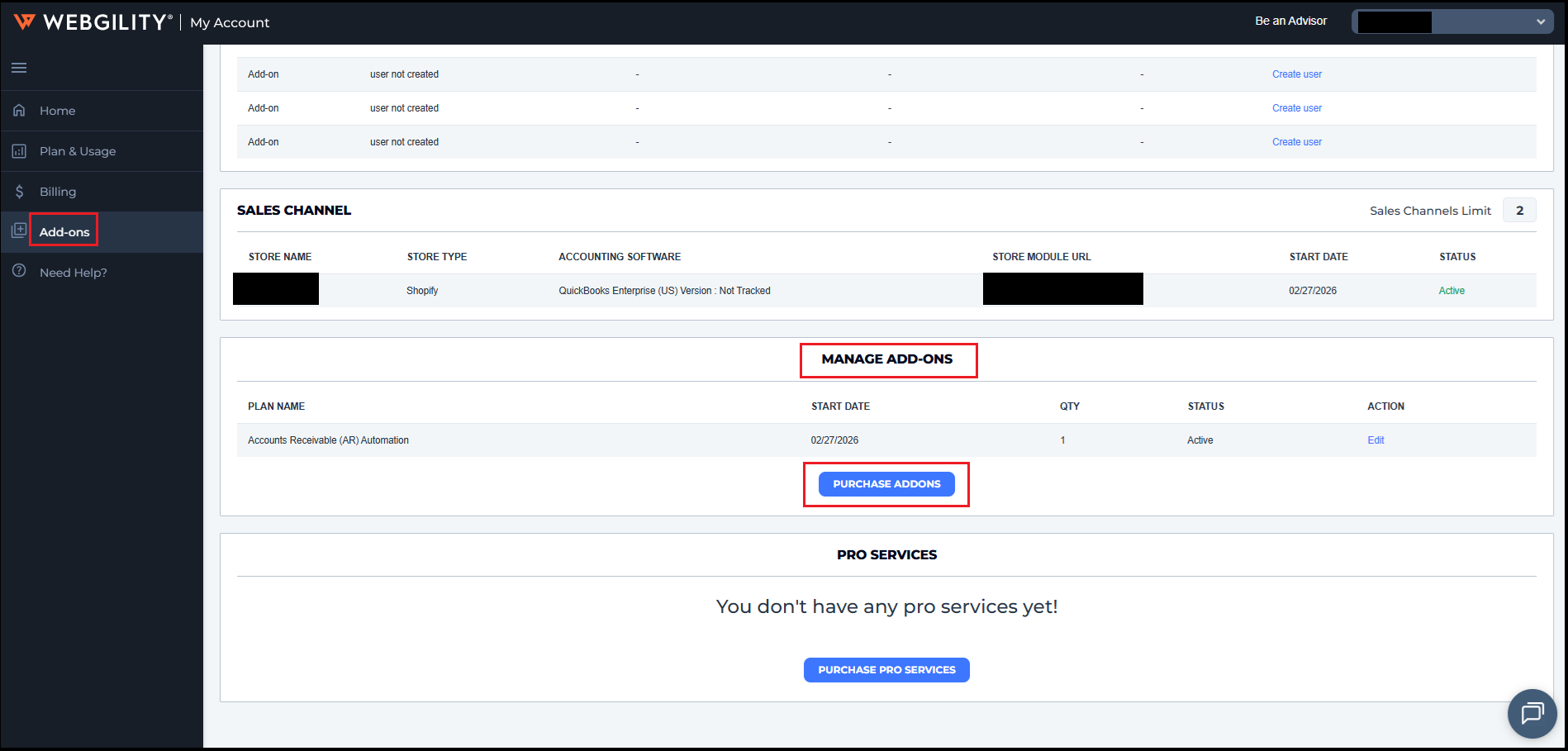The image size is (1568, 751).
Task: Click the Billing dollar sign icon
Action: click(19, 192)
